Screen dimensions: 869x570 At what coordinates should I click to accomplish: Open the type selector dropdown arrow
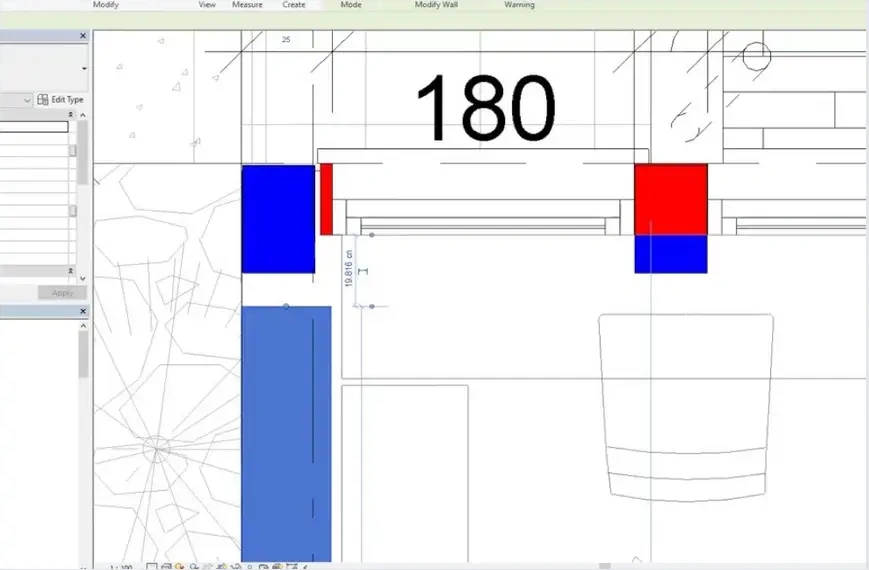coord(84,69)
